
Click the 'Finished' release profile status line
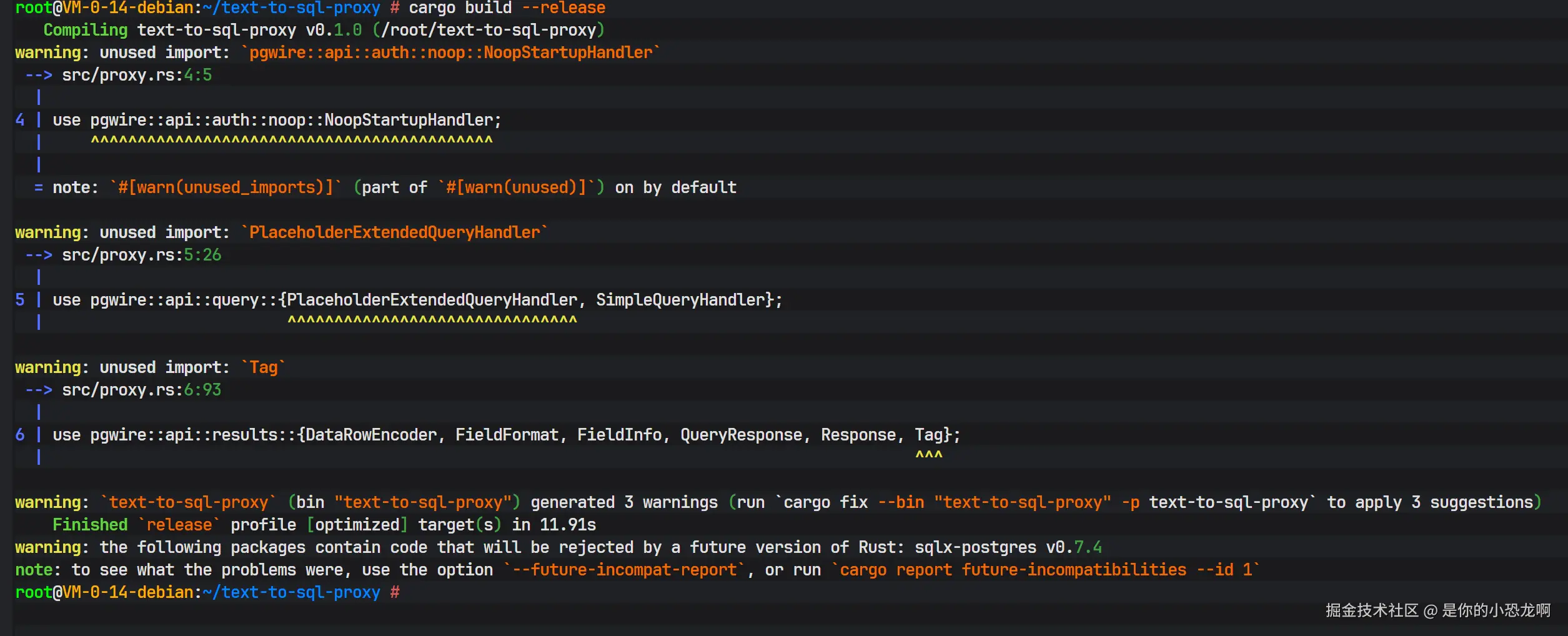324,525
